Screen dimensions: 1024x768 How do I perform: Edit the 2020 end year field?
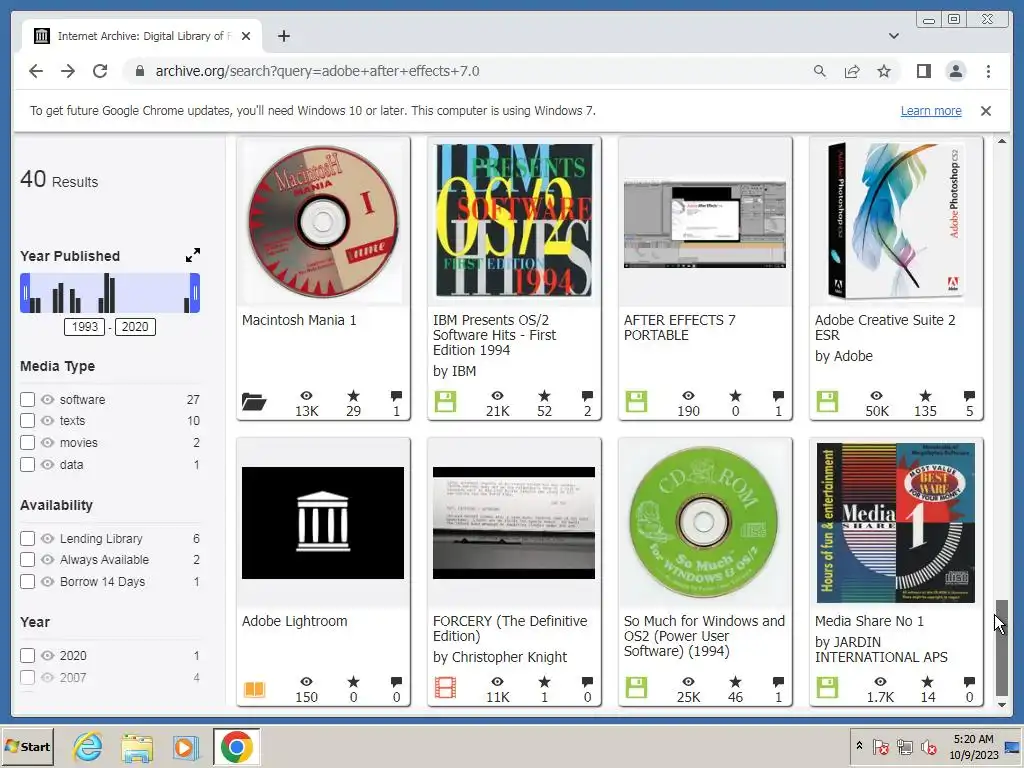coord(135,327)
